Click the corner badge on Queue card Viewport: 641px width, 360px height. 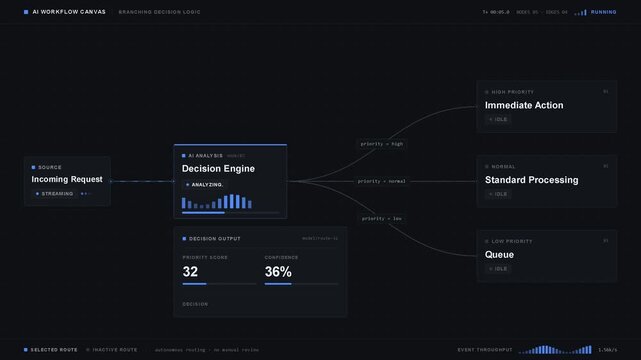tap(606, 241)
